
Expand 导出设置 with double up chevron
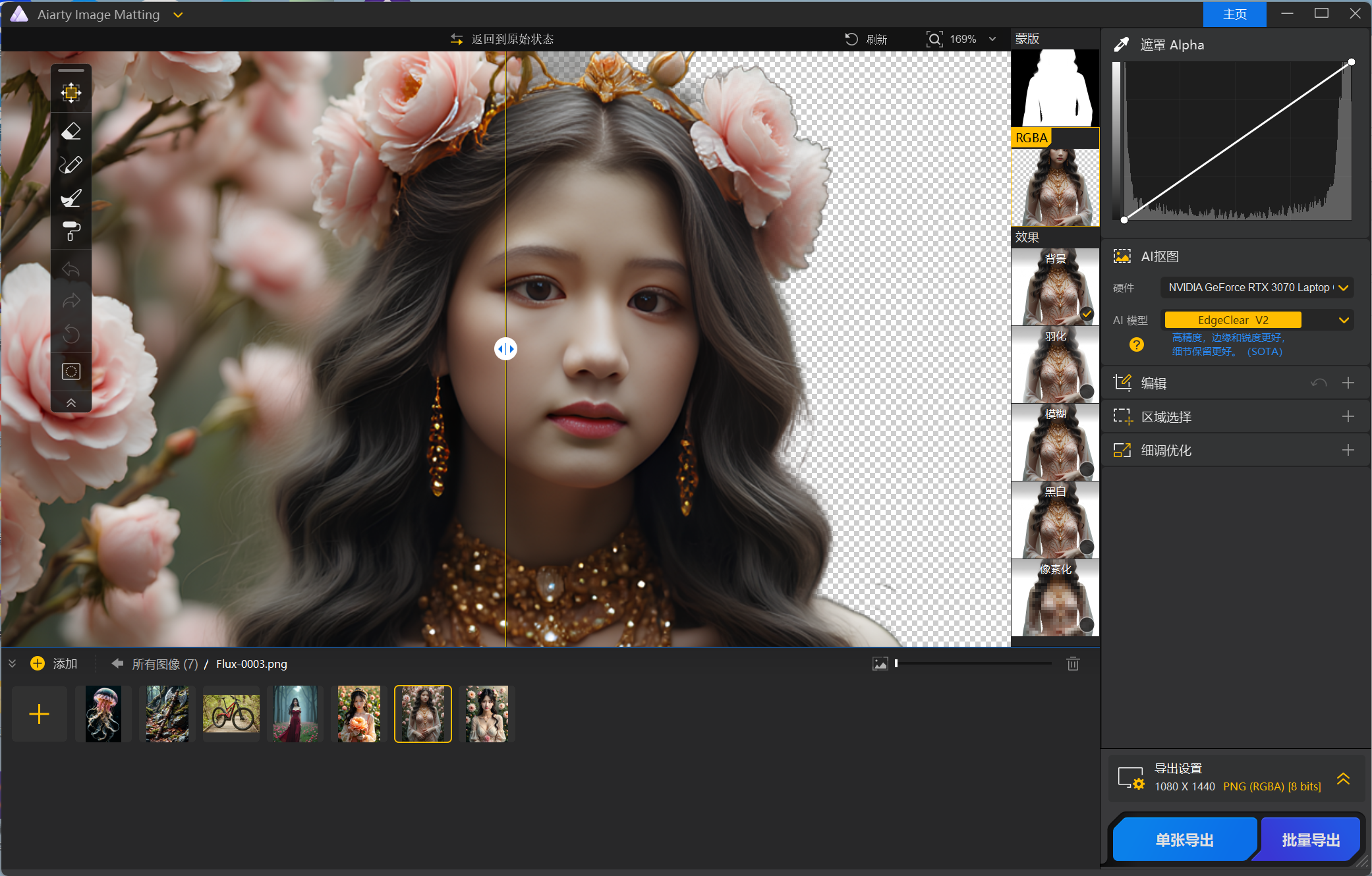(1343, 779)
